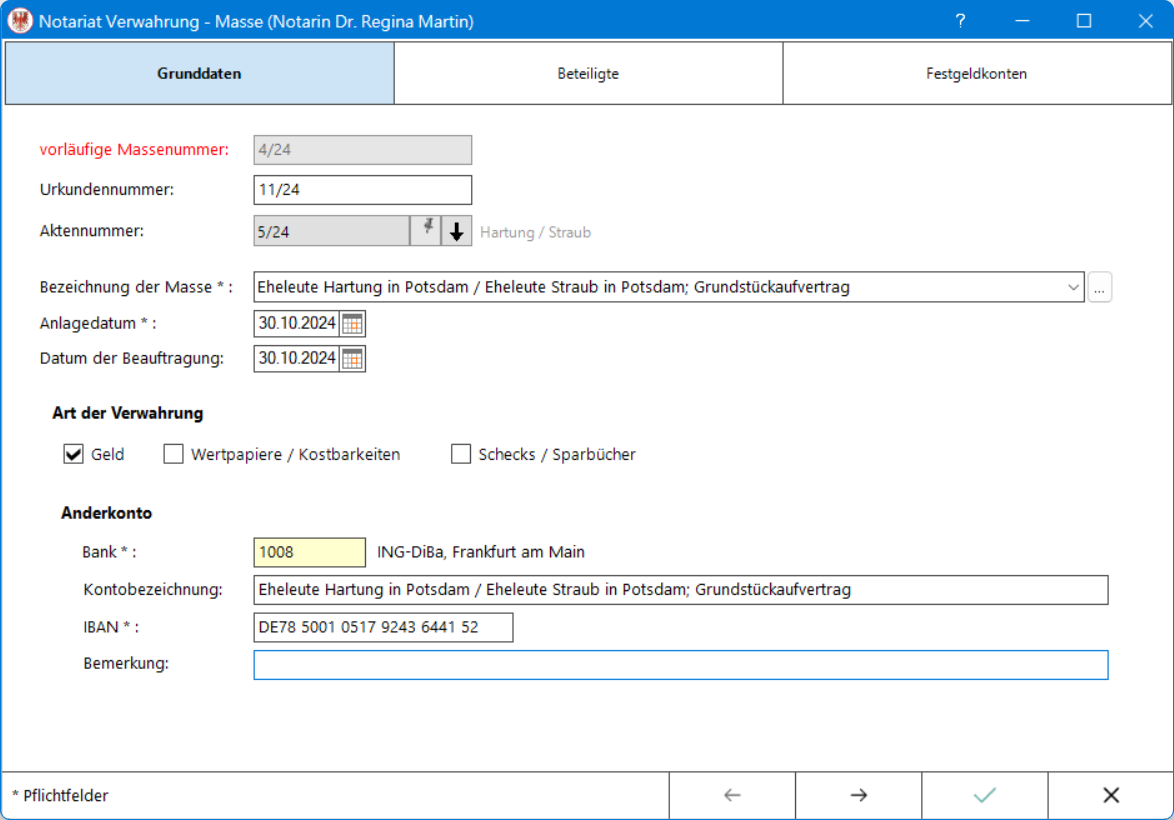Image resolution: width=1174 pixels, height=820 pixels.
Task: Tick the Schecks / Sparbücher checkbox
Action: click(x=461, y=455)
